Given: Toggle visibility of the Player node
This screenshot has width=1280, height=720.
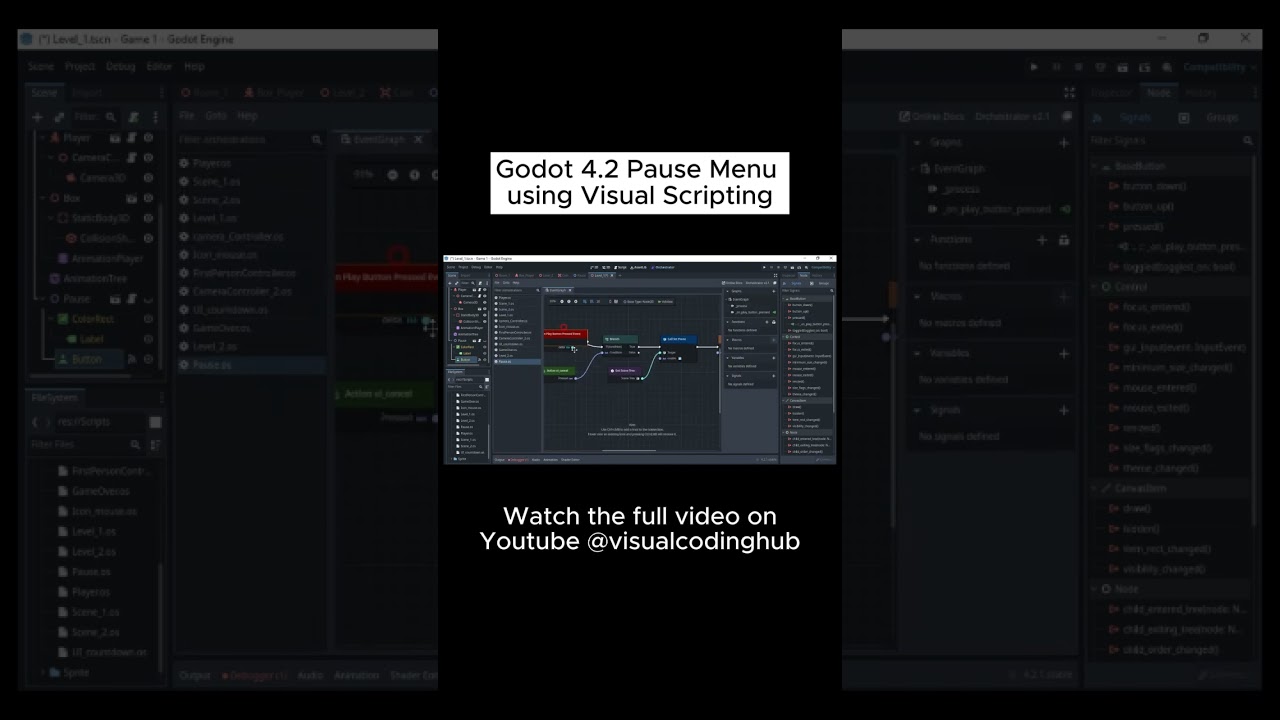Looking at the screenshot, I should [148, 138].
